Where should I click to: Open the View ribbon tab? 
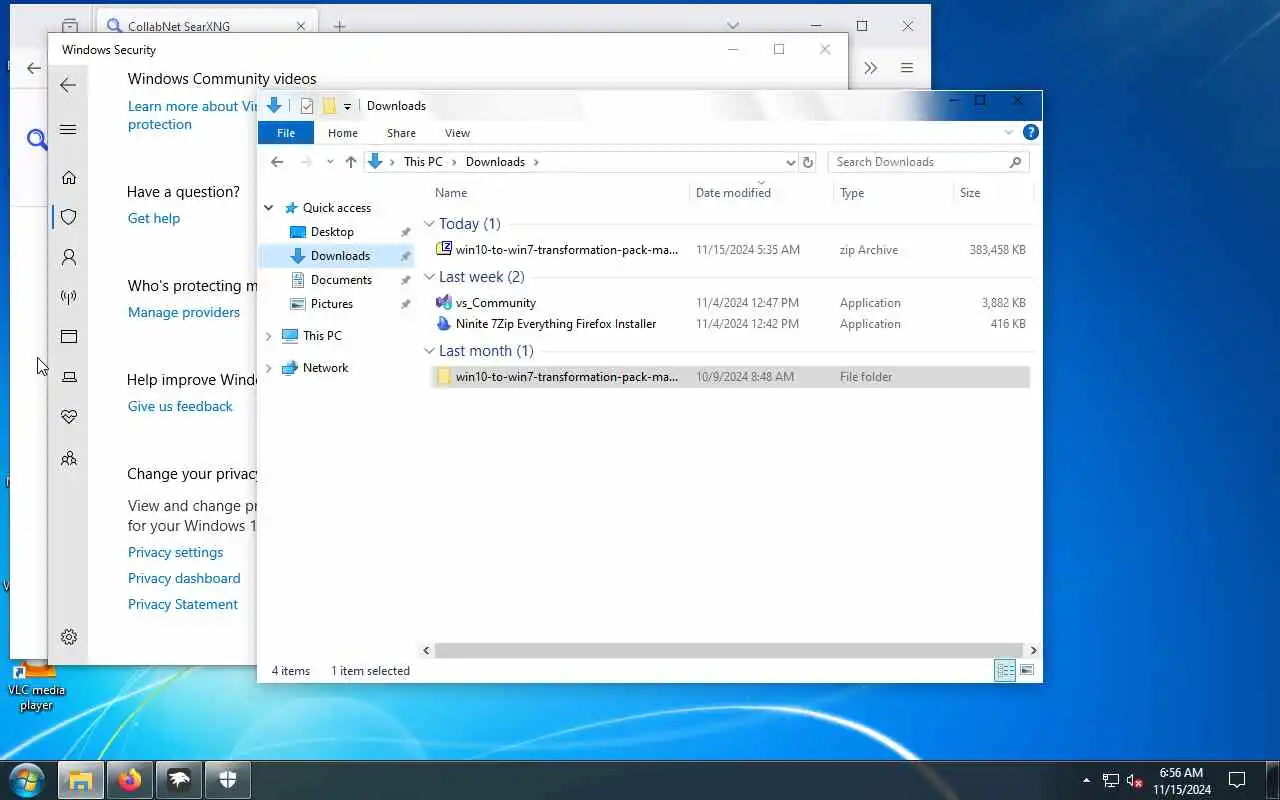point(457,133)
